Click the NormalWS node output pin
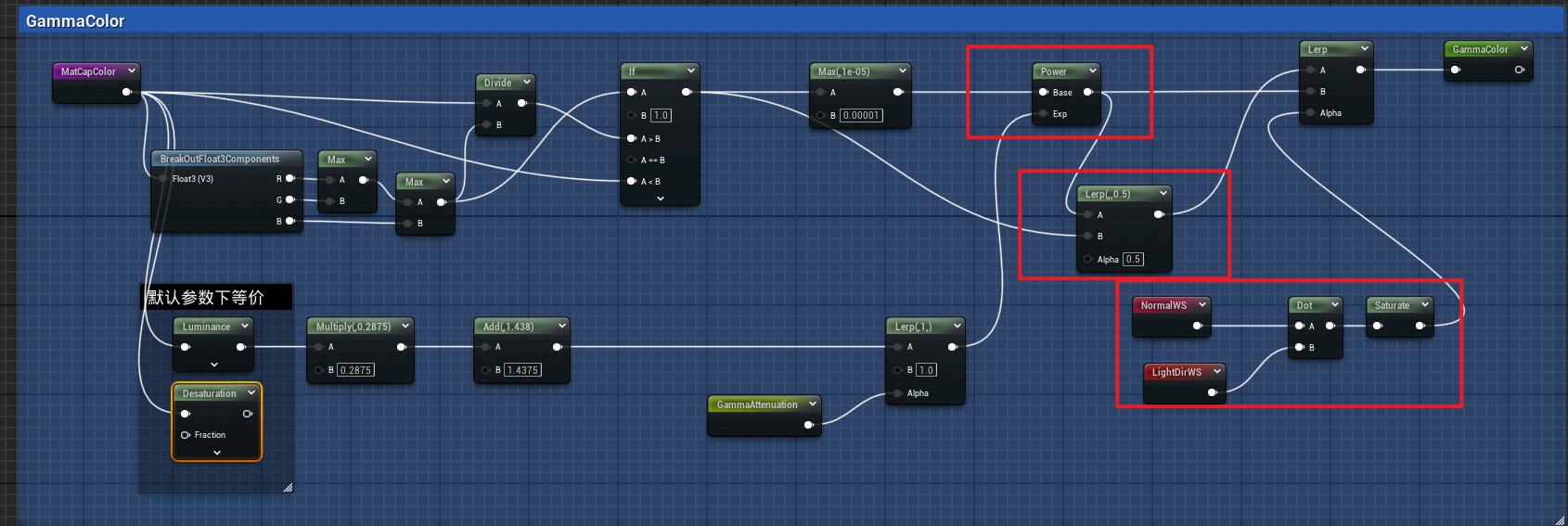Viewport: 1568px width, 526px height. tap(1197, 326)
